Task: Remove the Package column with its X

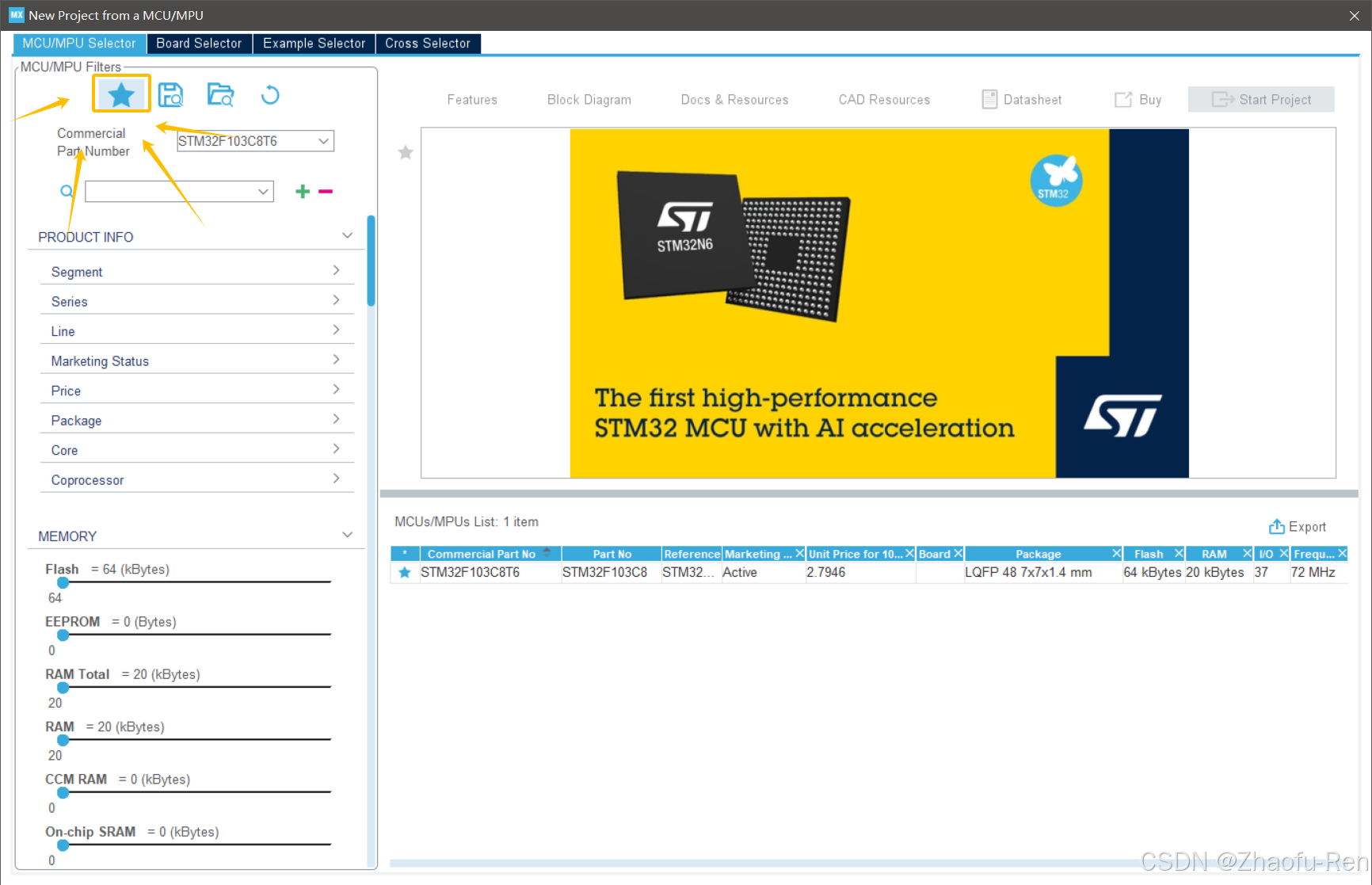Action: coord(1116,553)
